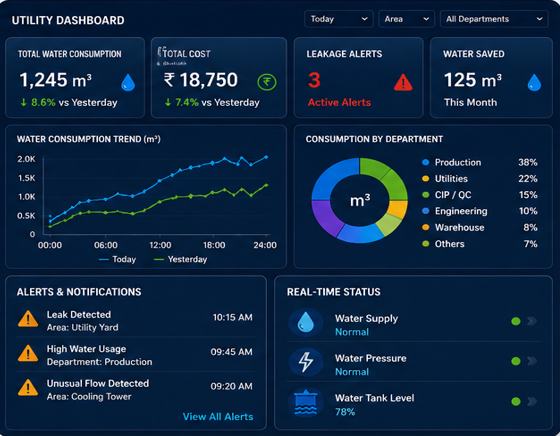Click the Utilities legend color dot

tap(425, 179)
